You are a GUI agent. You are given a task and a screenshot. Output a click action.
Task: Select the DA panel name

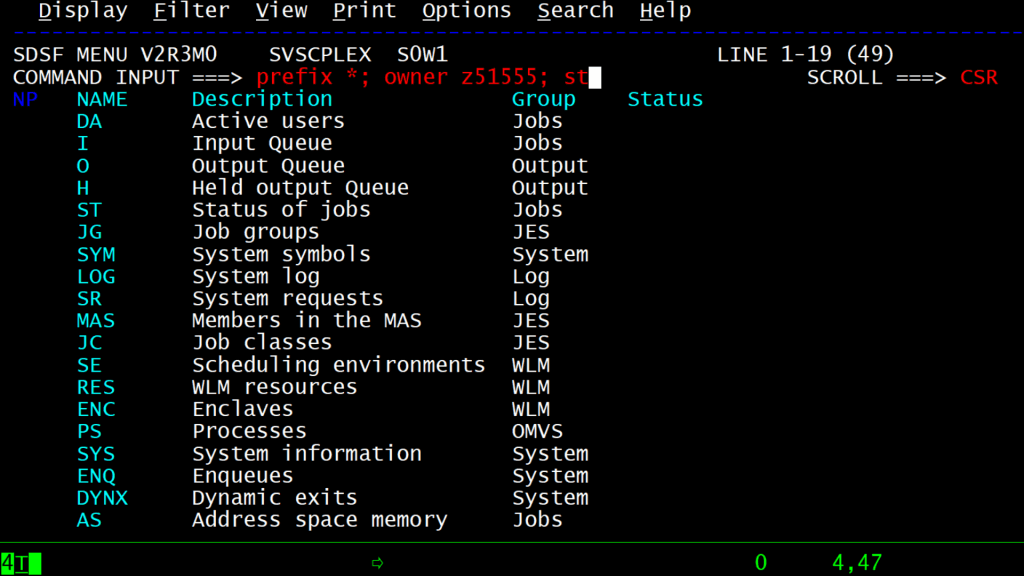(x=89, y=121)
